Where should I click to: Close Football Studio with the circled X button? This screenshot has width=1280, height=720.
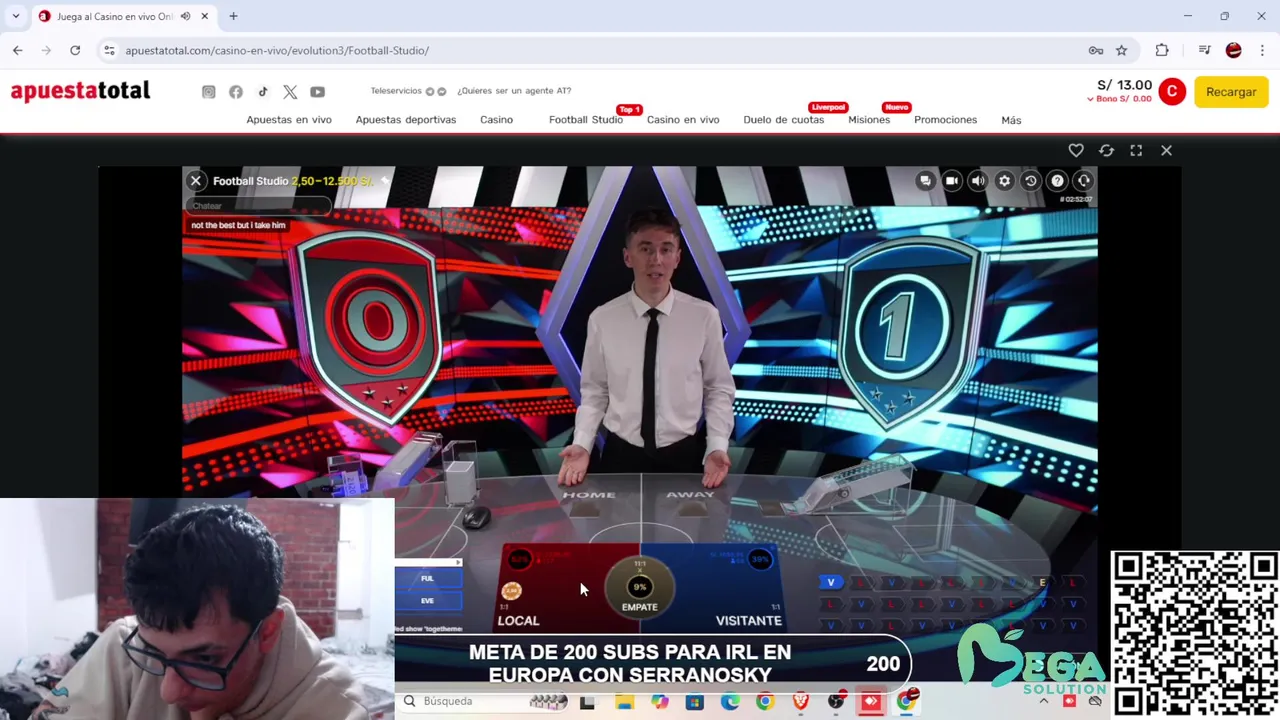196,181
